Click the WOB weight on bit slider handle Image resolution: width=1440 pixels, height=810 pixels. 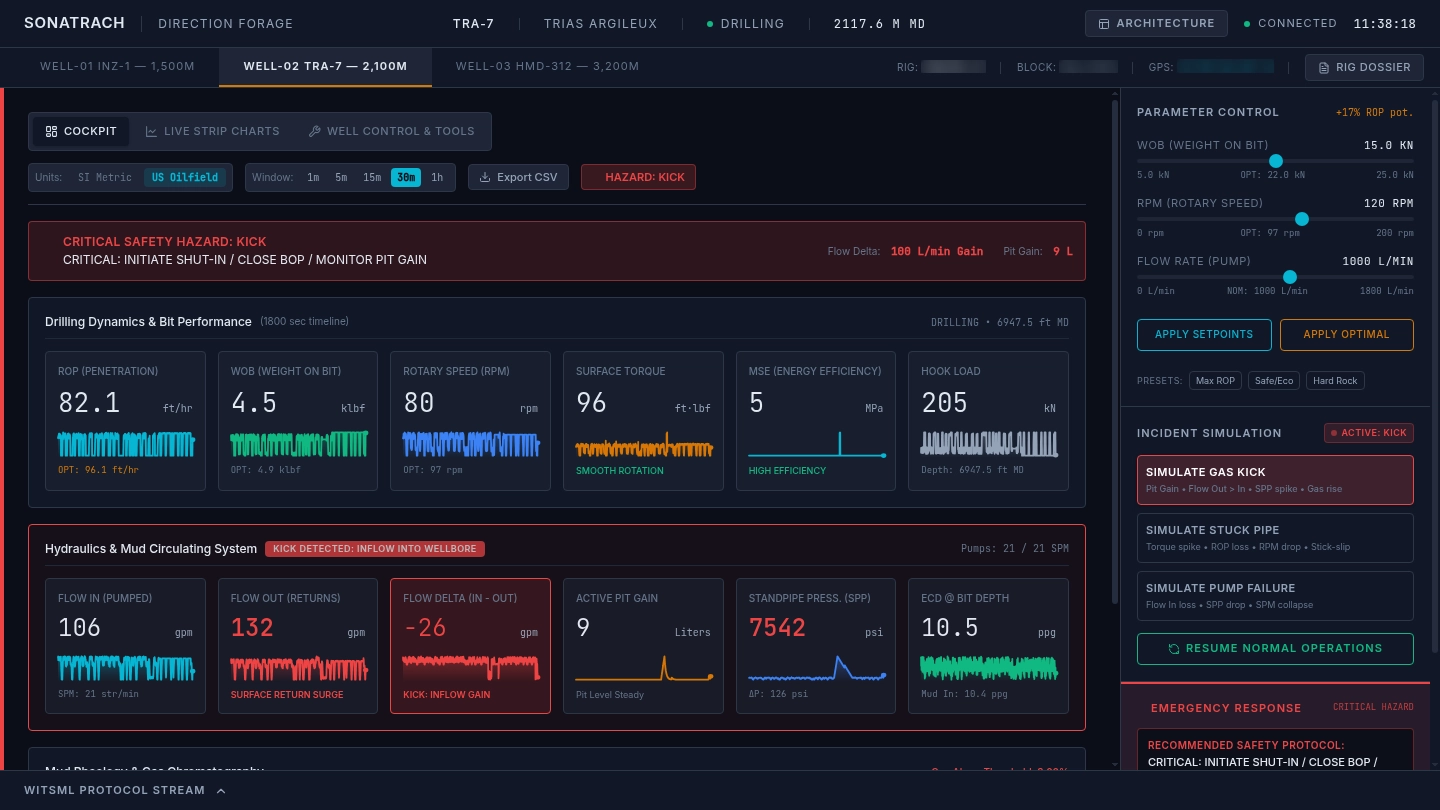[1276, 161]
